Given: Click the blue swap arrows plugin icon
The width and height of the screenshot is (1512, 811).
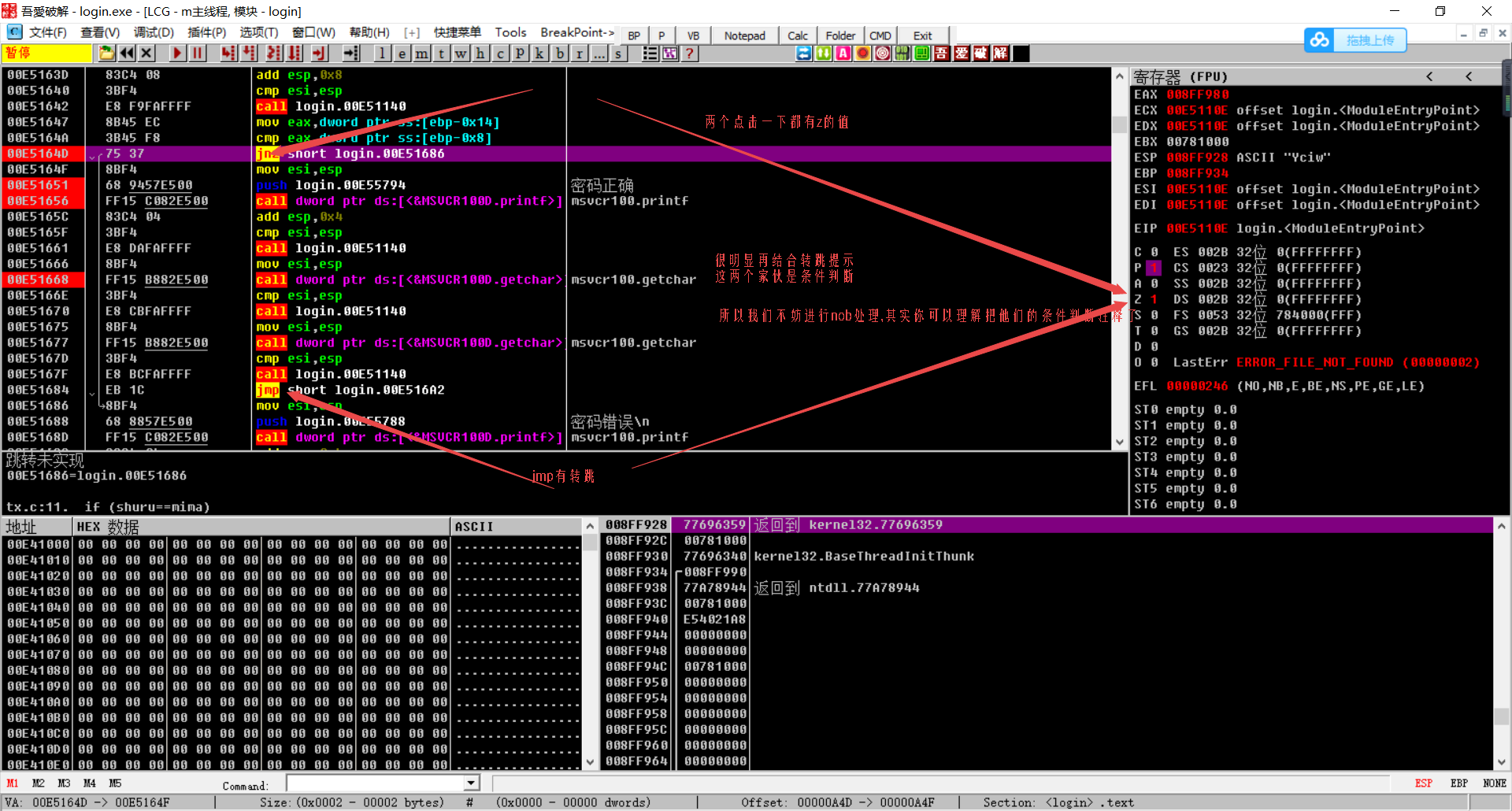Looking at the screenshot, I should [x=803, y=54].
